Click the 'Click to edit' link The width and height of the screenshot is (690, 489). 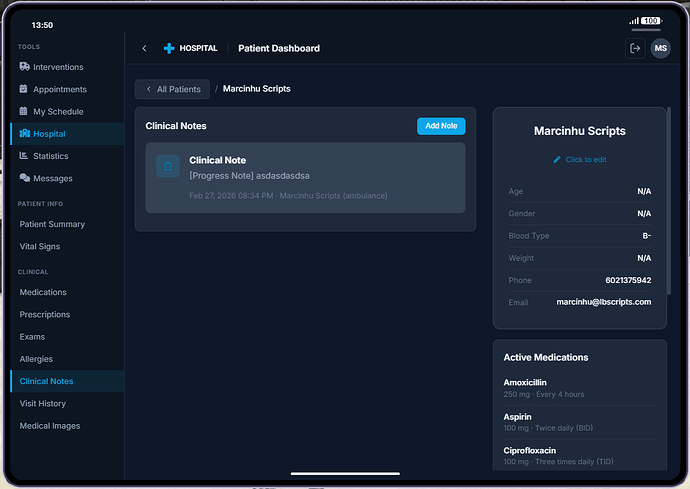580,160
